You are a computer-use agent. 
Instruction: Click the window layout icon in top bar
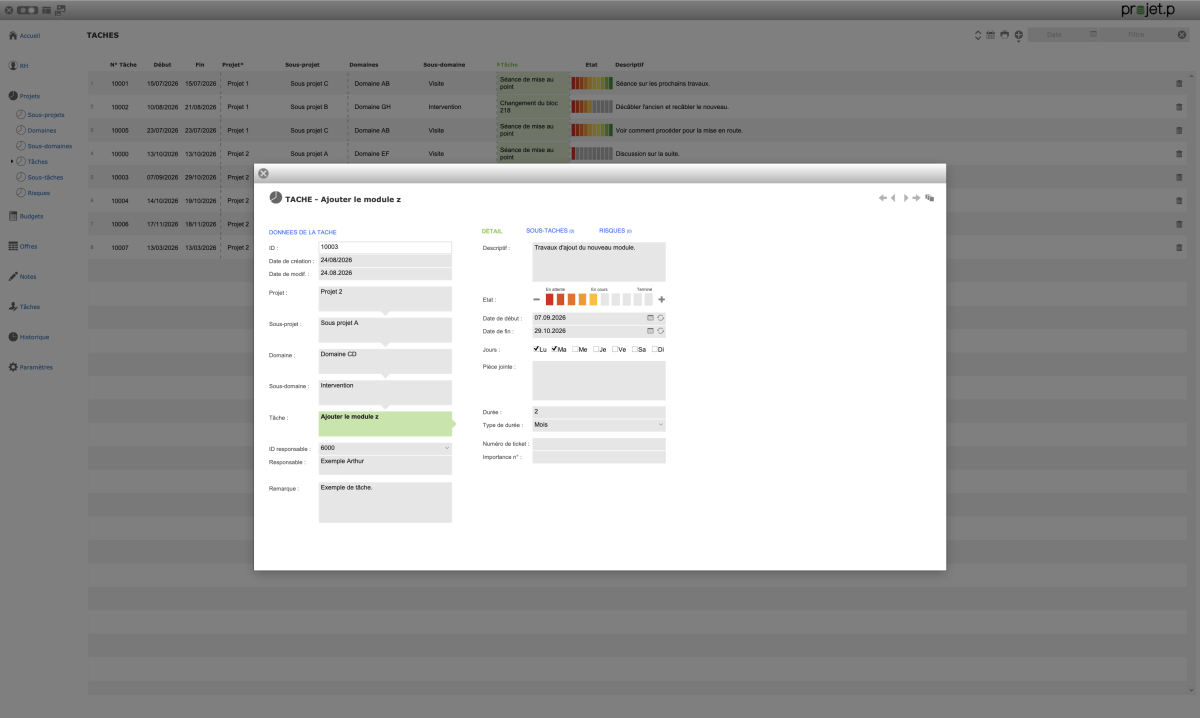[61, 9]
